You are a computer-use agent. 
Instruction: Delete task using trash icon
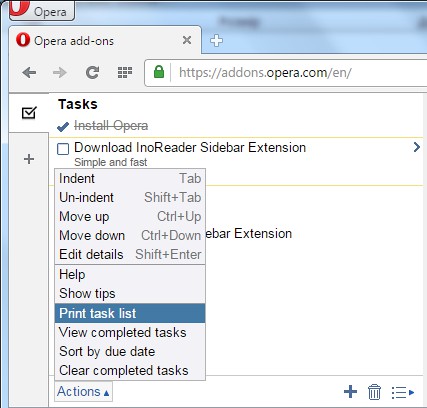pos(374,392)
